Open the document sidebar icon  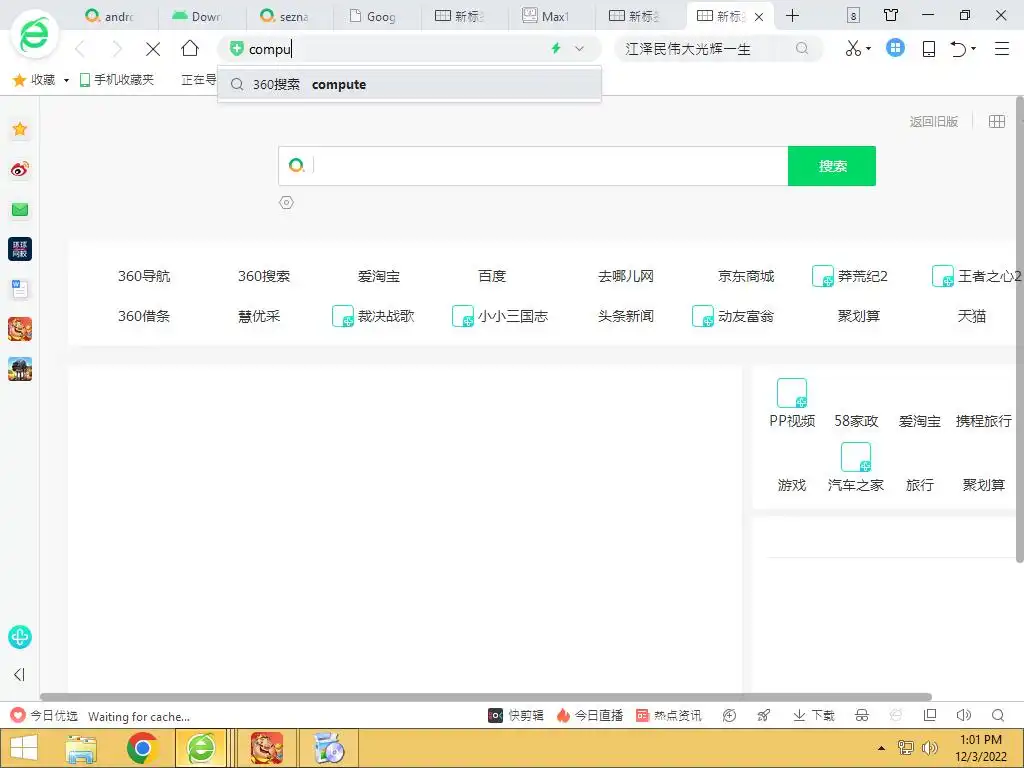tap(20, 289)
